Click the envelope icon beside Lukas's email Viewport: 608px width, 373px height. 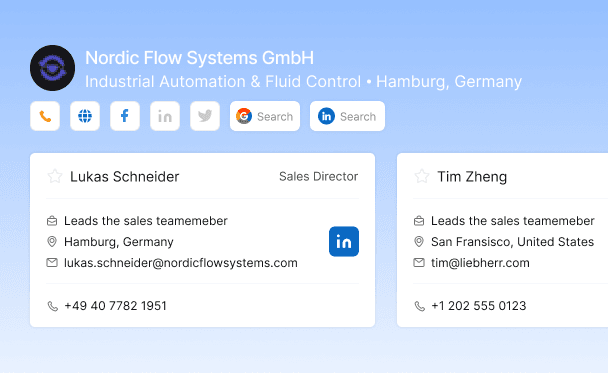[52, 262]
